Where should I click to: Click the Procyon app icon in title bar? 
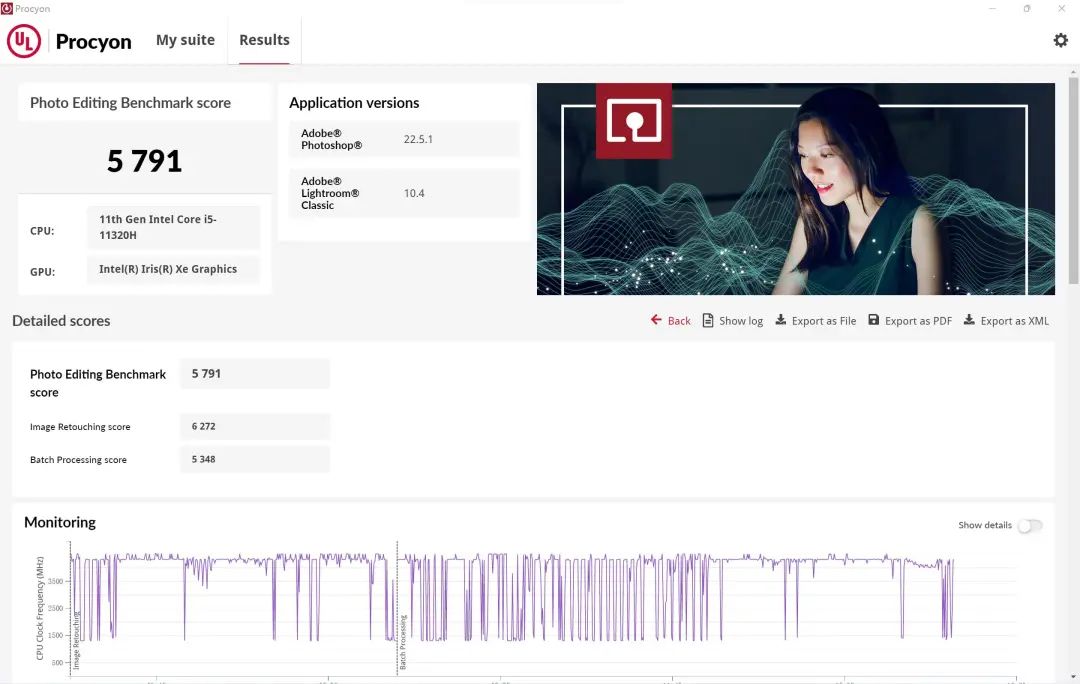point(6,8)
